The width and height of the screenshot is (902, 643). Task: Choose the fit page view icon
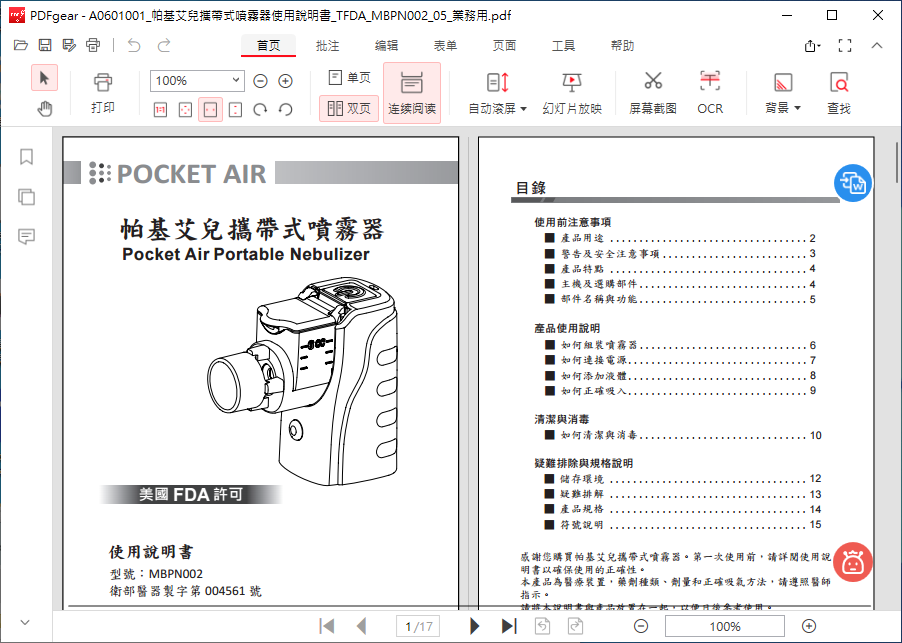[185, 109]
